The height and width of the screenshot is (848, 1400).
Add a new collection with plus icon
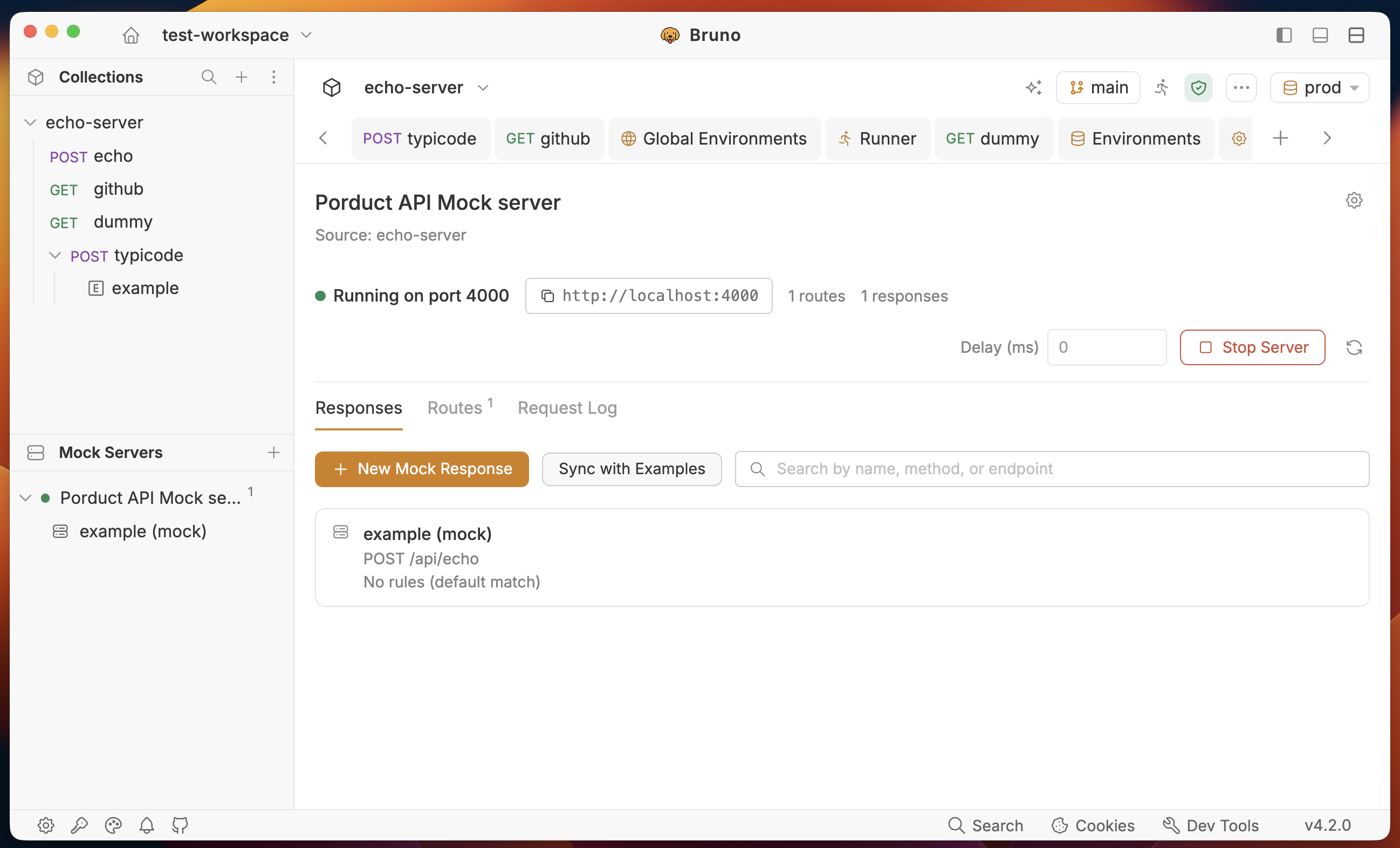pos(242,77)
